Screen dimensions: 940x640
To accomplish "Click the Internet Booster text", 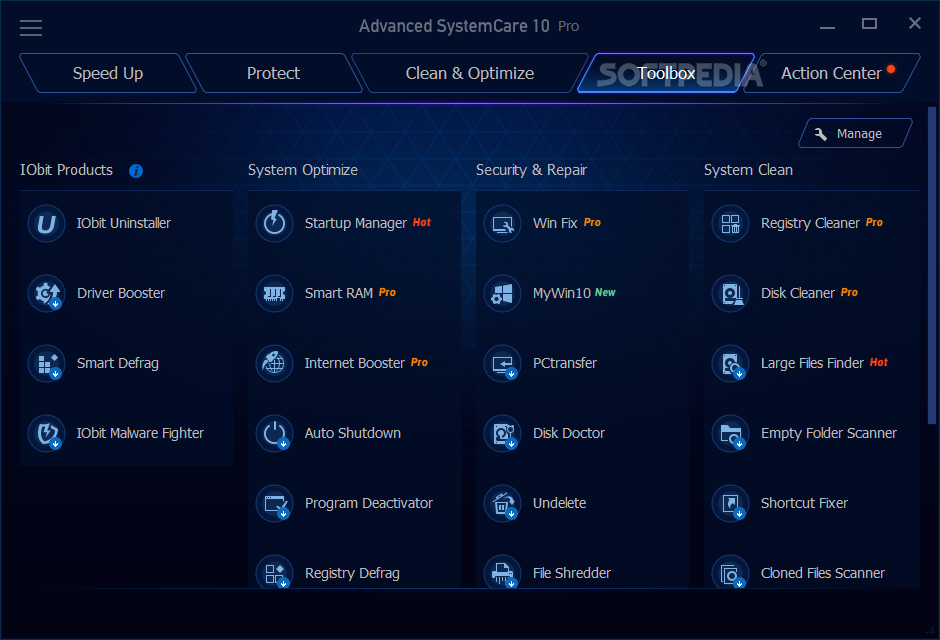I will pos(355,364).
